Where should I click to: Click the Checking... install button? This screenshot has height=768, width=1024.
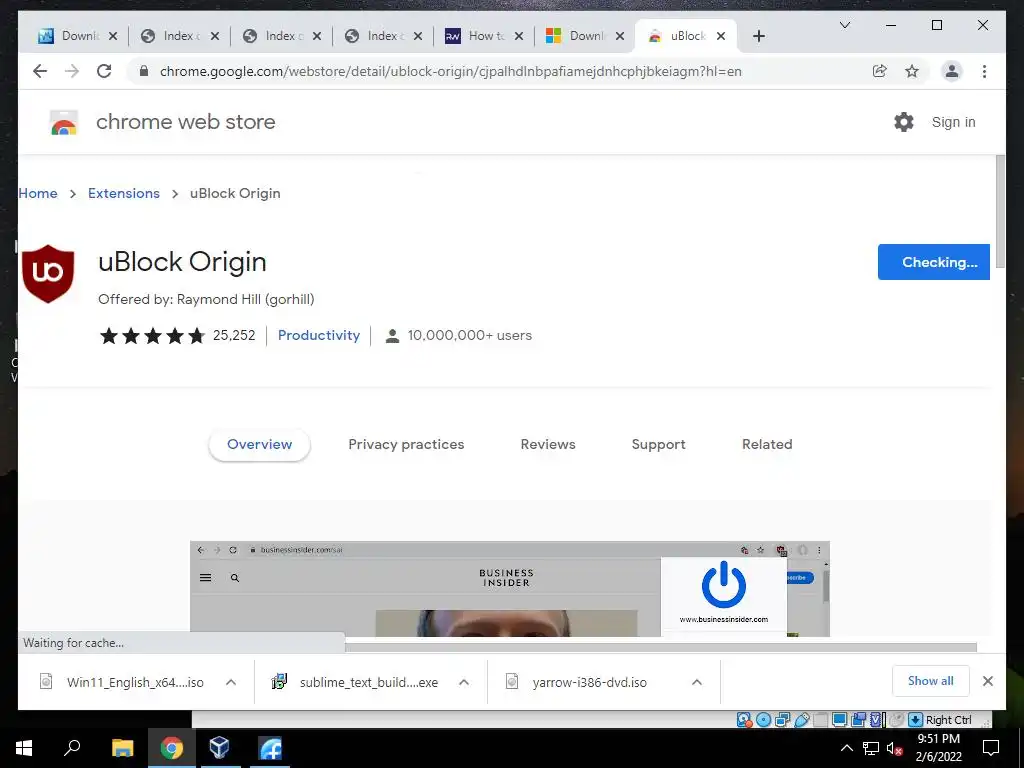point(933,262)
